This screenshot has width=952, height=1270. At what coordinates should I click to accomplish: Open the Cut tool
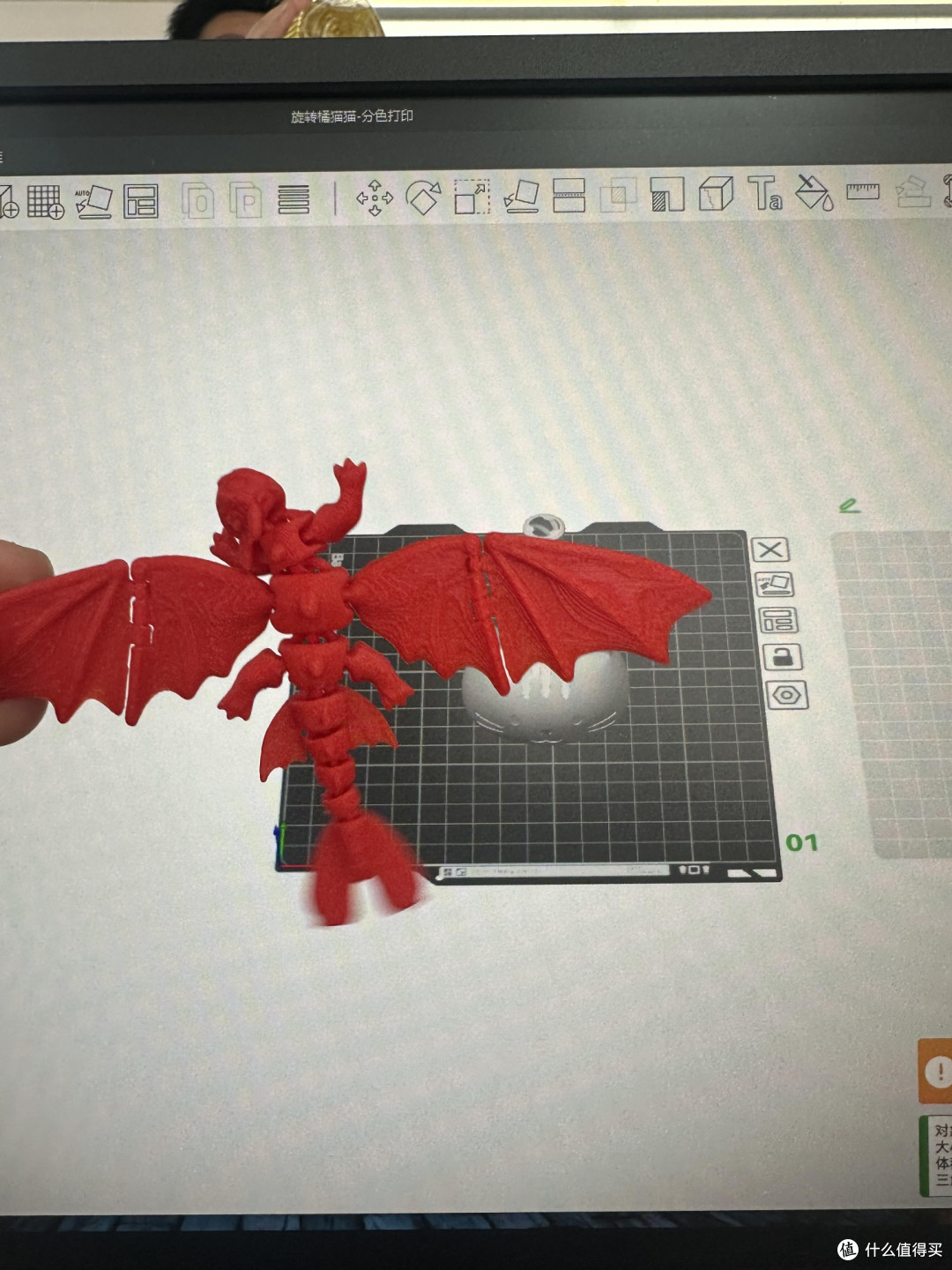(569, 195)
